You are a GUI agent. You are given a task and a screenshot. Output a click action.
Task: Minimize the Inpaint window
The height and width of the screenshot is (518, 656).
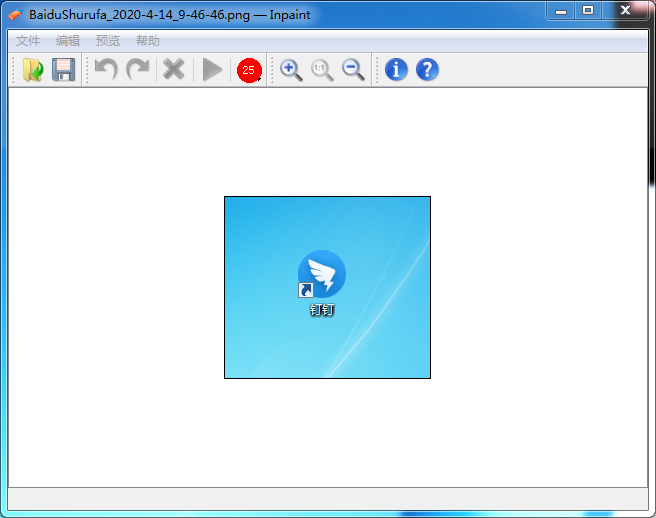[561, 10]
